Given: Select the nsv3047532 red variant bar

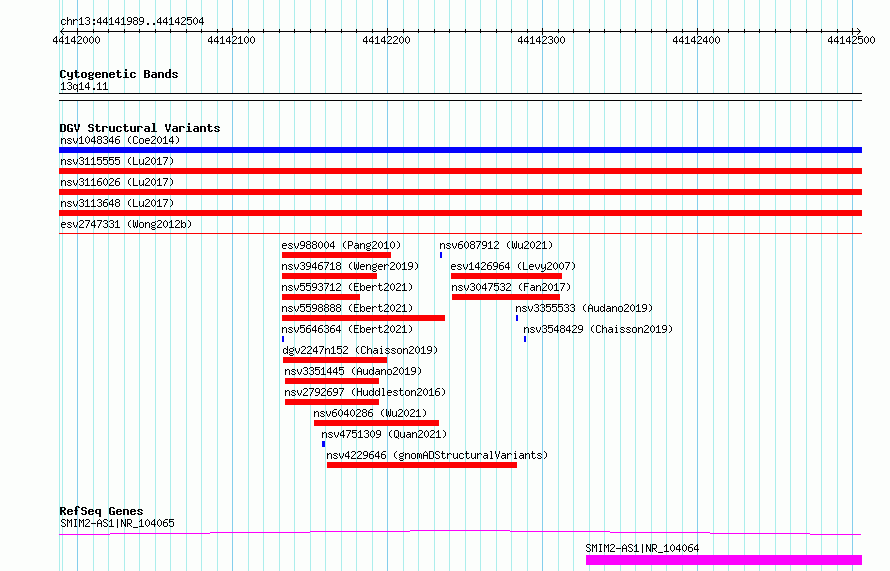Looking at the screenshot, I should point(506,297).
